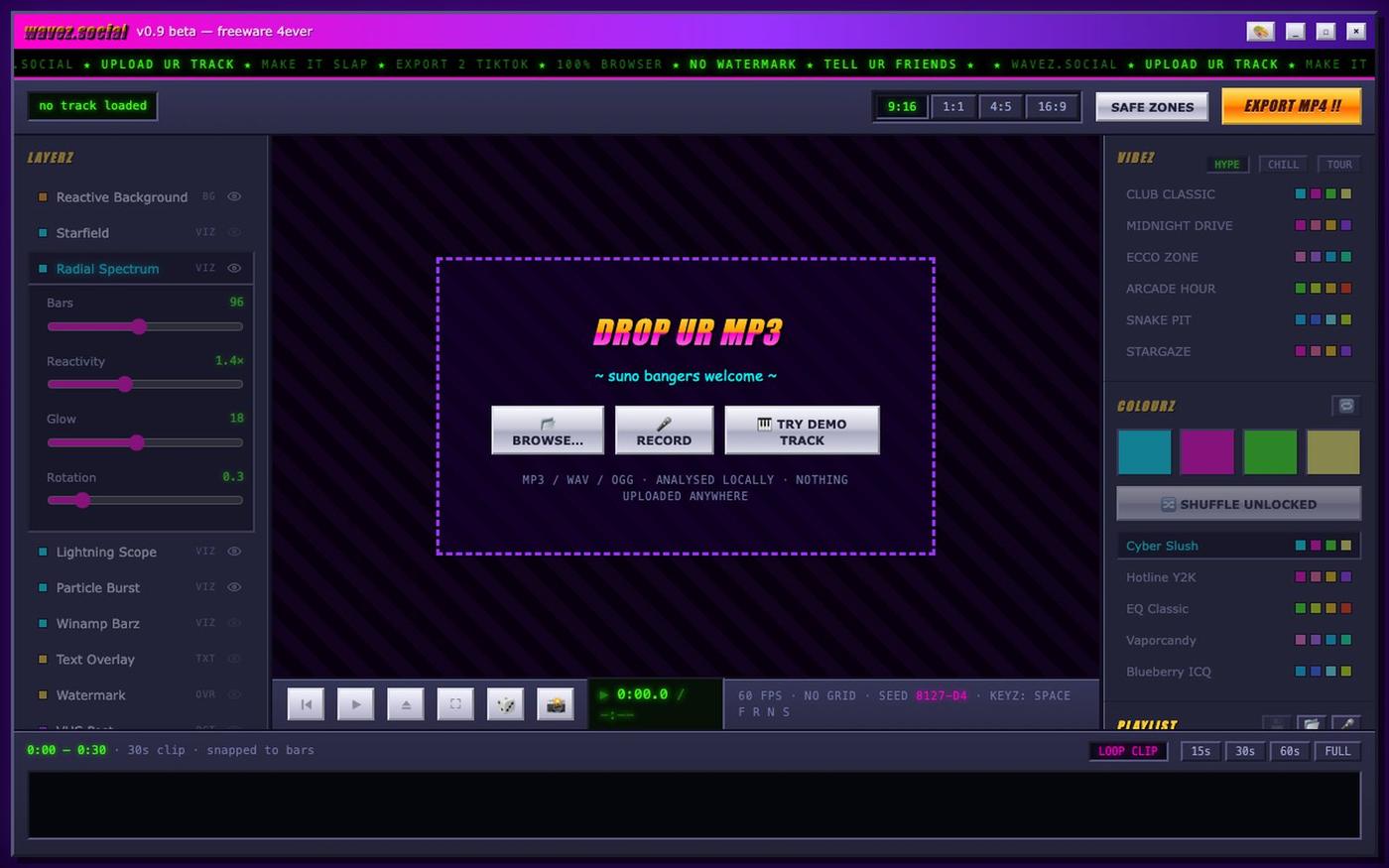Click the palette icon in the title bar
This screenshot has width=1389, height=868.
pos(1260,32)
